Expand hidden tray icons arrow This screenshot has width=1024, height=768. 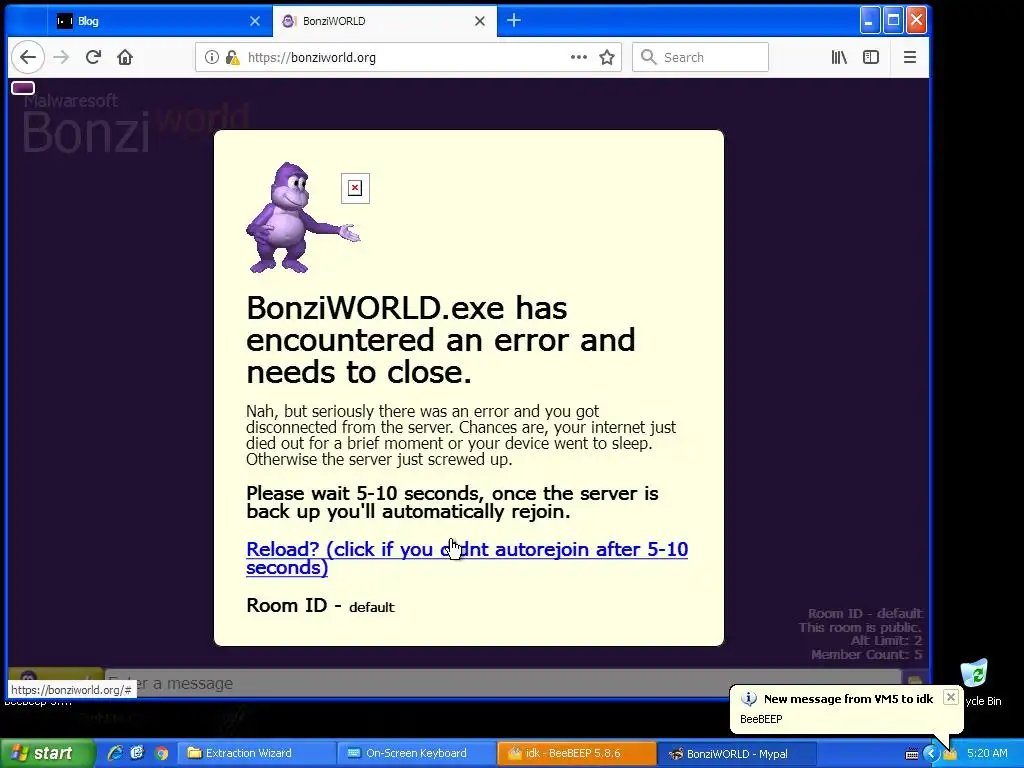(931, 754)
